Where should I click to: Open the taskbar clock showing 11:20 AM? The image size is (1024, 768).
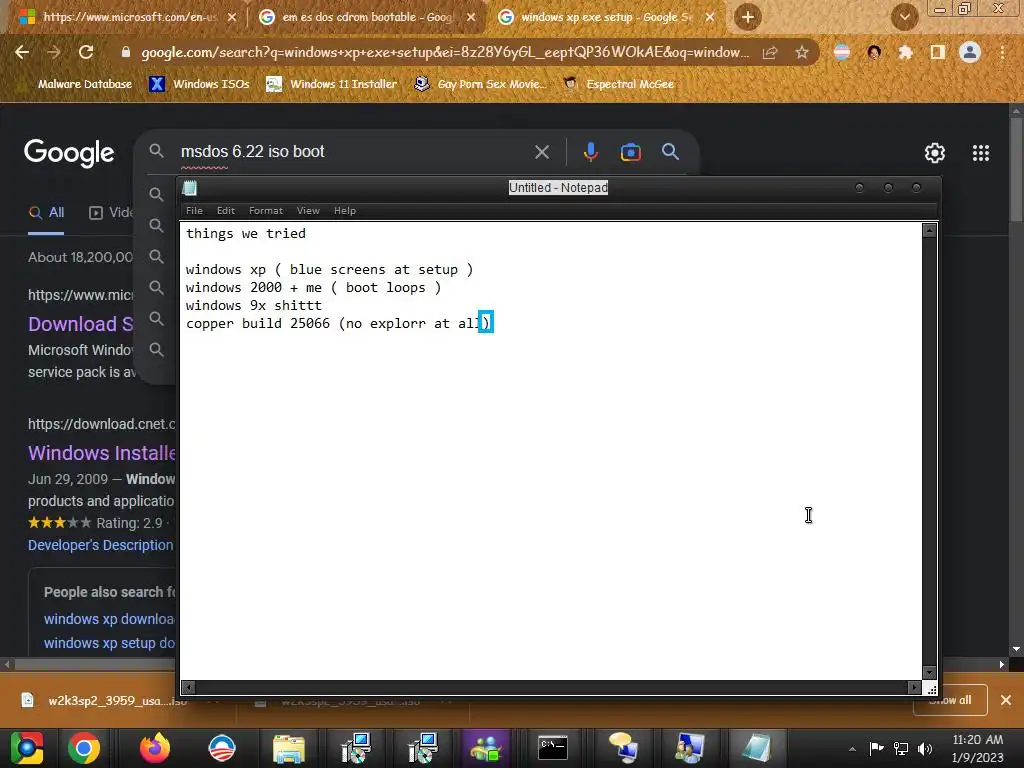(x=978, y=748)
